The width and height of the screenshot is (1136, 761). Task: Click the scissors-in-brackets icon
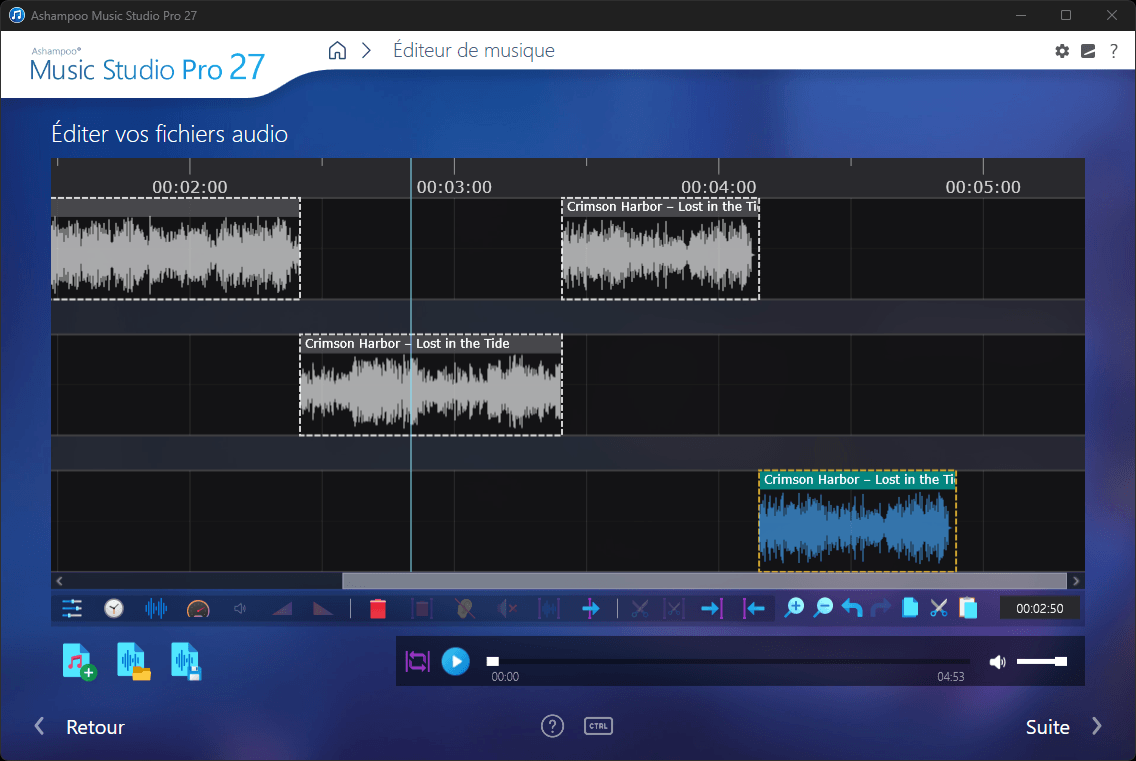pyautogui.click(x=674, y=608)
